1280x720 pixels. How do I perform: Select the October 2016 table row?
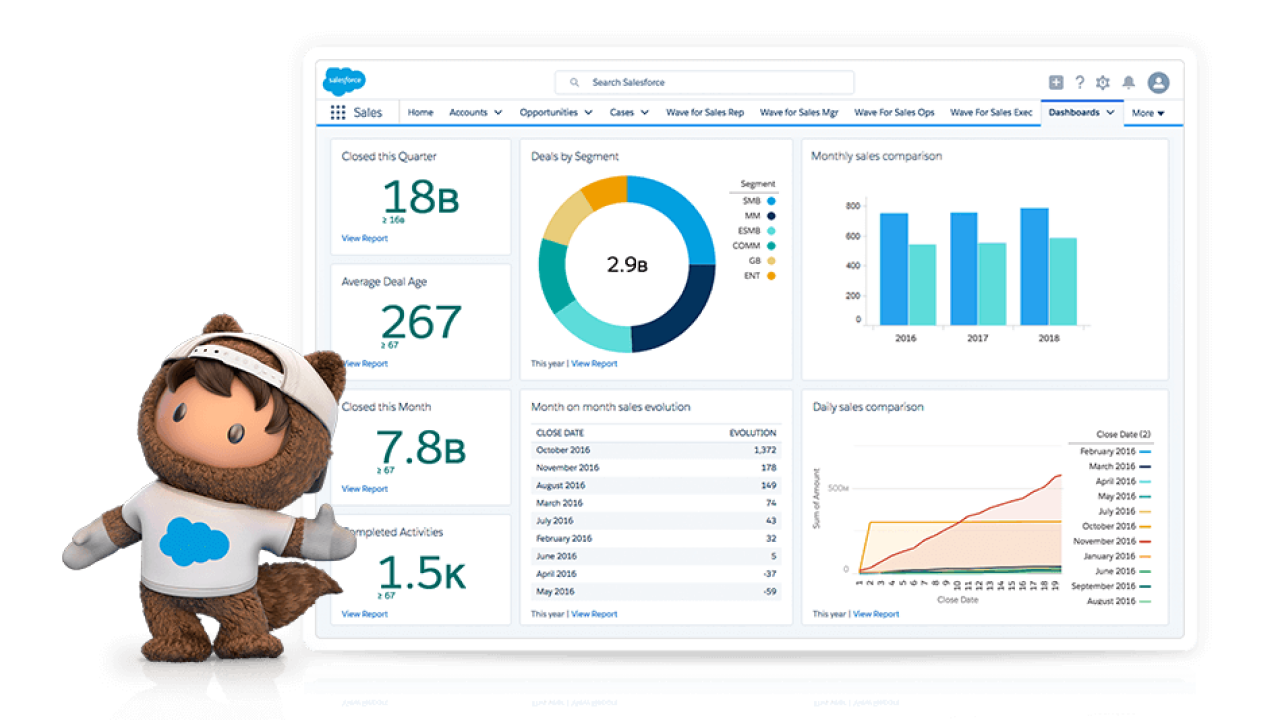[x=655, y=450]
